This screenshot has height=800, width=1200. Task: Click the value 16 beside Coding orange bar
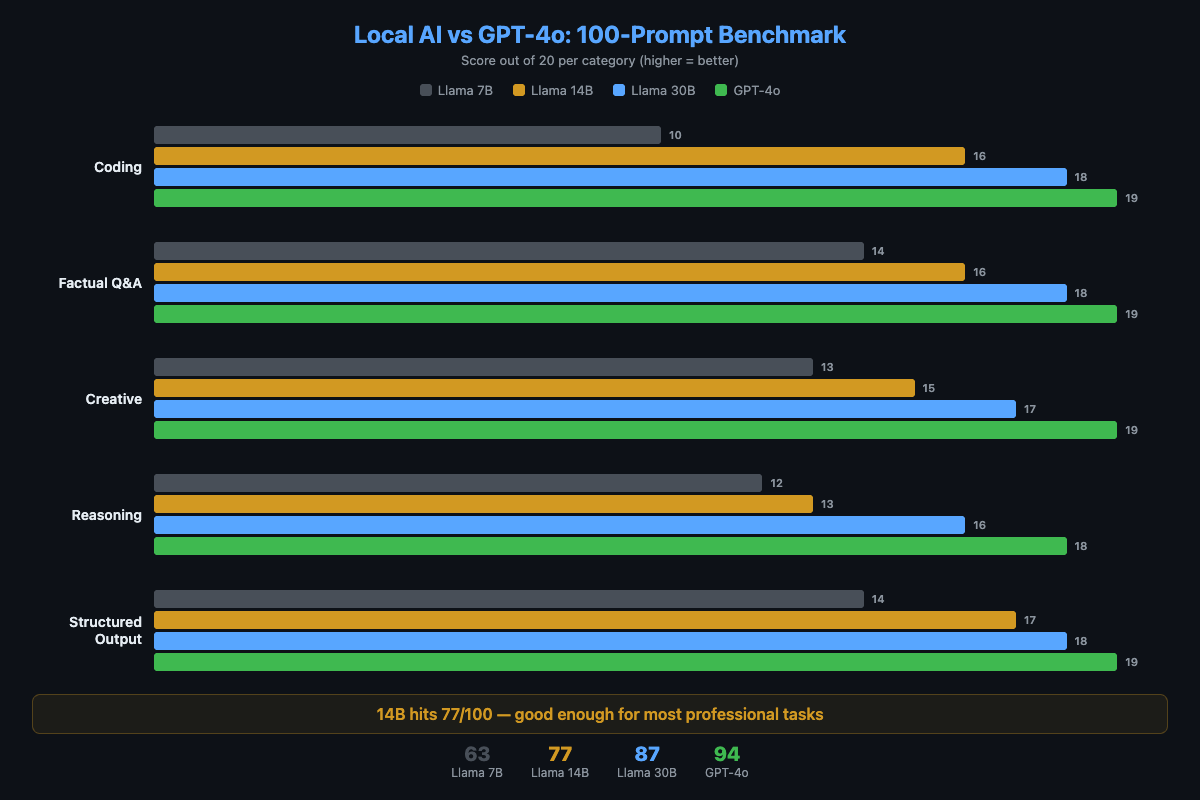pyautogui.click(x=979, y=156)
